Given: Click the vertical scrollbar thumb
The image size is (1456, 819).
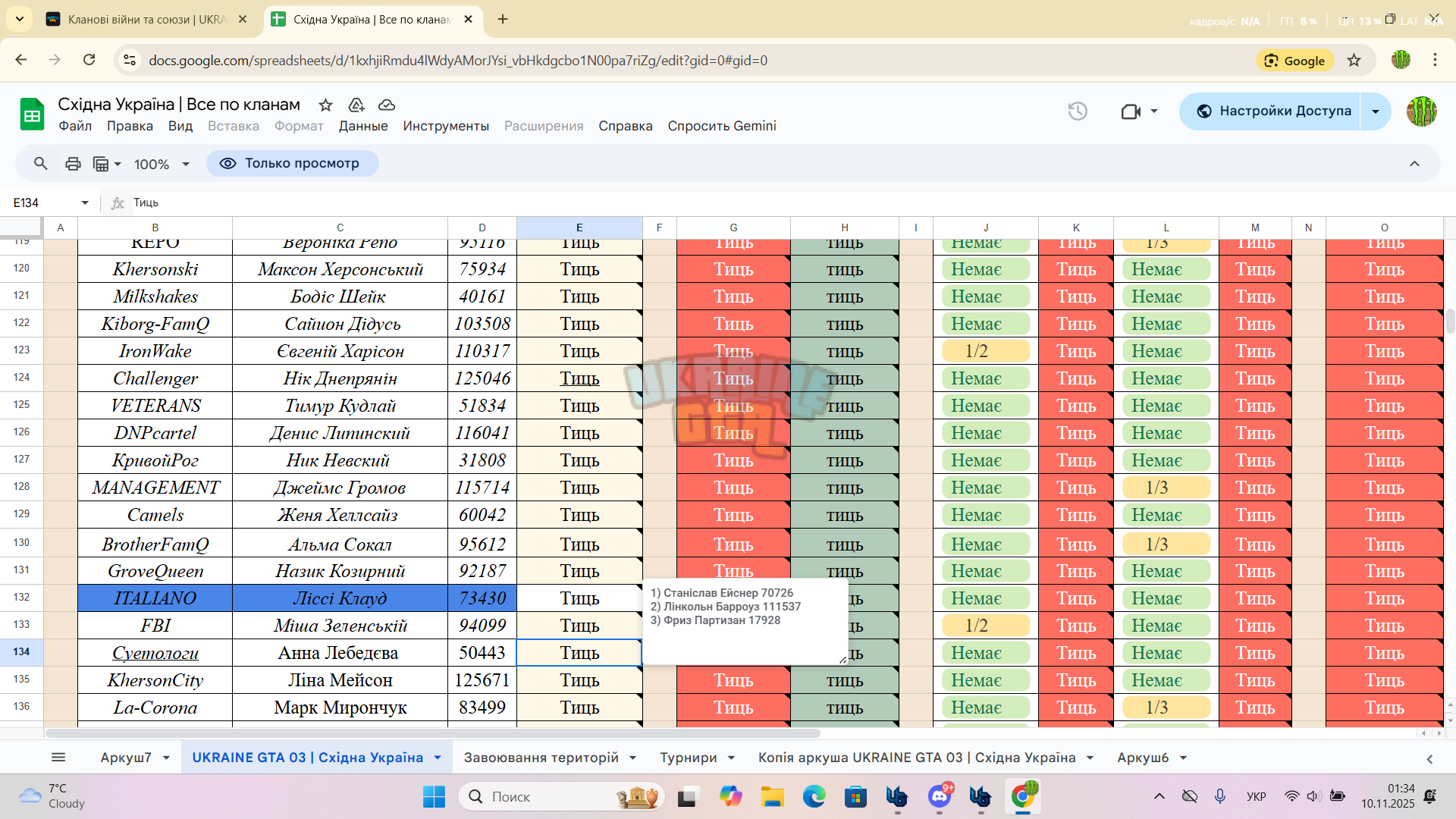Looking at the screenshot, I should point(1450,321).
